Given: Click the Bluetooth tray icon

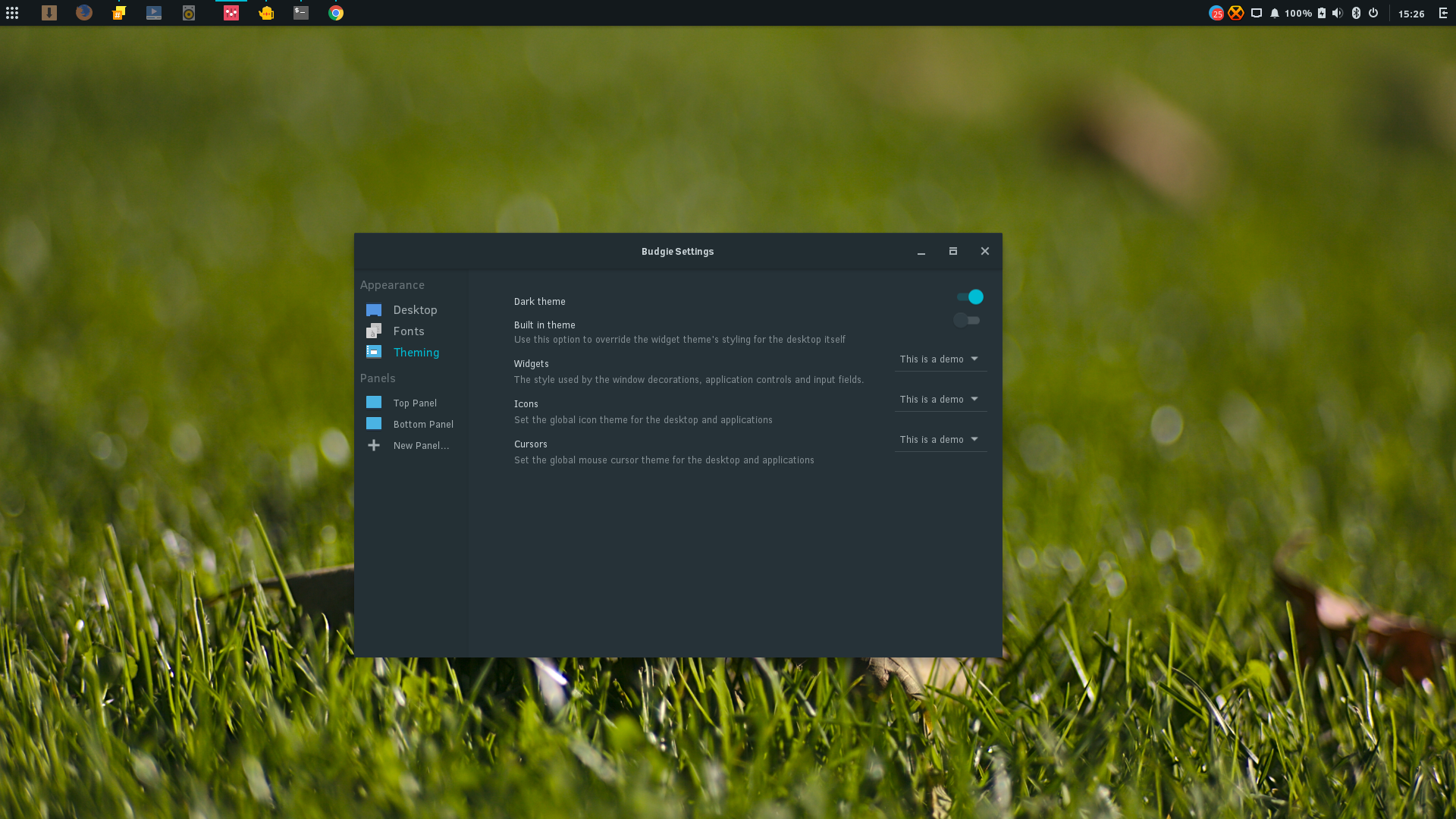Looking at the screenshot, I should tap(1357, 13).
